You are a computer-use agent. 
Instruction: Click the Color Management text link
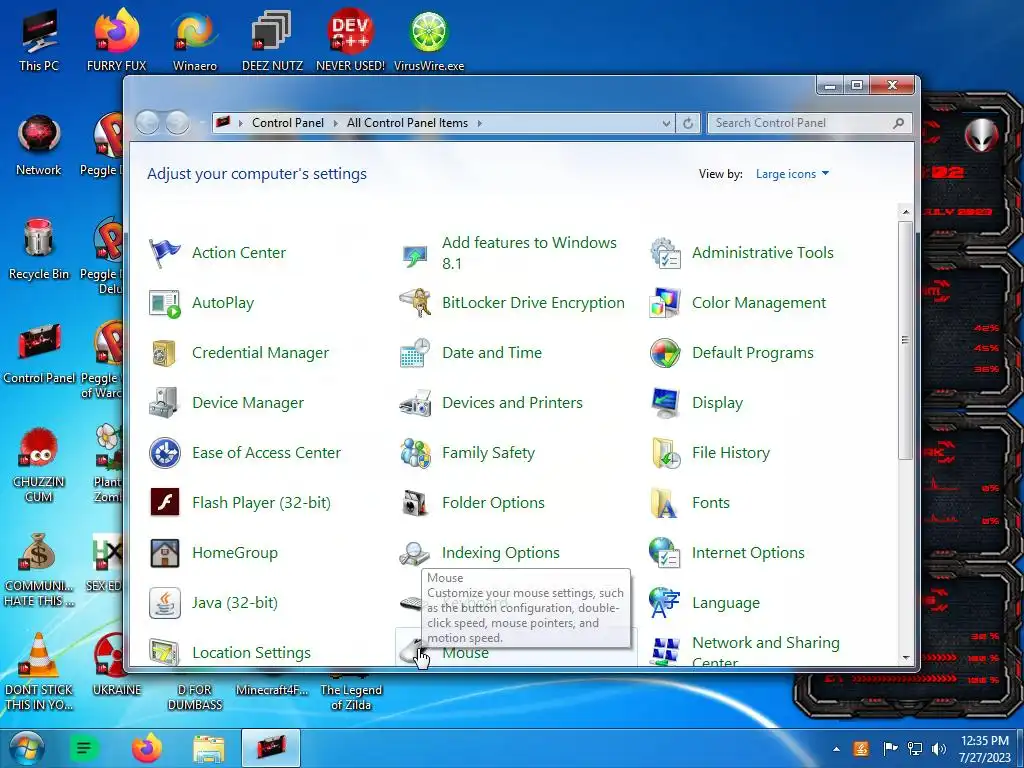pyautogui.click(x=759, y=303)
